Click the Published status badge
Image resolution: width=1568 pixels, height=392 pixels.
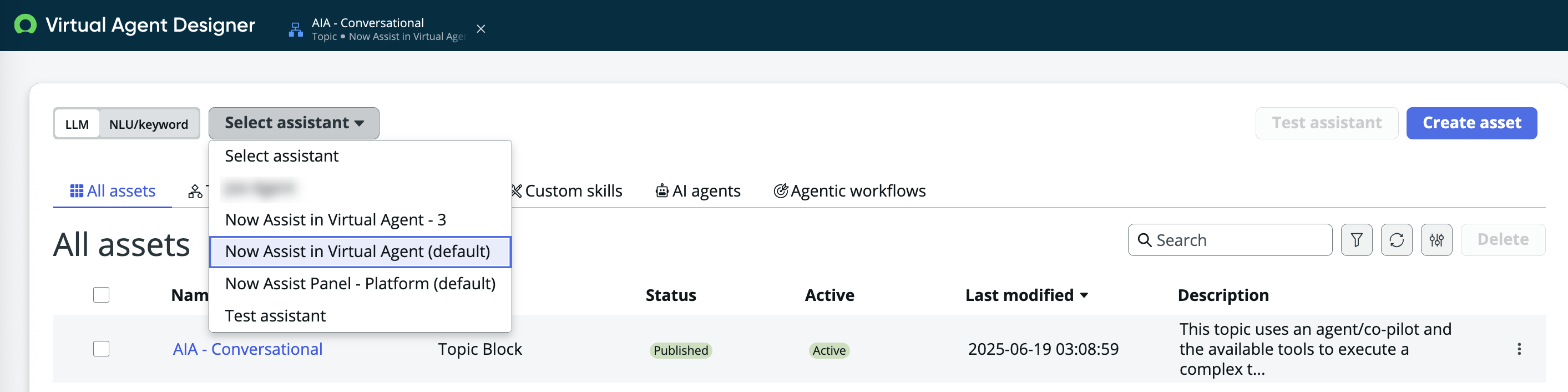[x=681, y=350]
